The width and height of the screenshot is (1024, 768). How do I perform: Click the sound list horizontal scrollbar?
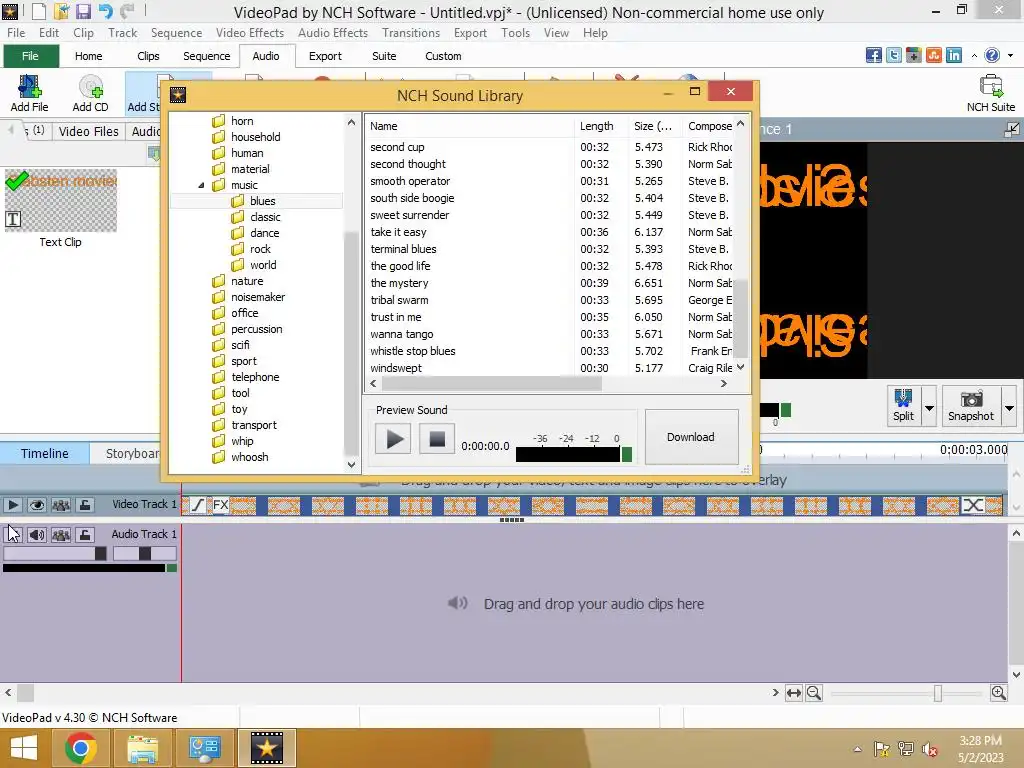click(x=491, y=384)
